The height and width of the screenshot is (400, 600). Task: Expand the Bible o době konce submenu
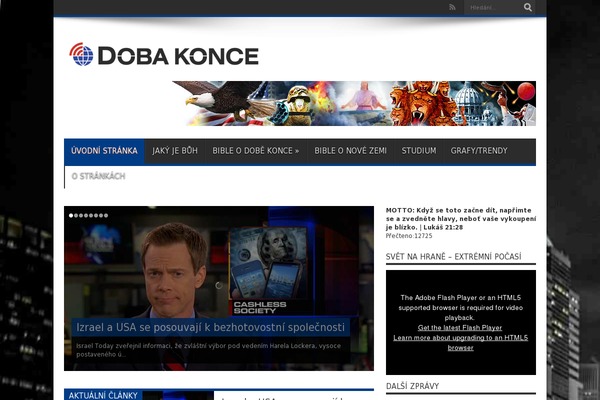255,151
